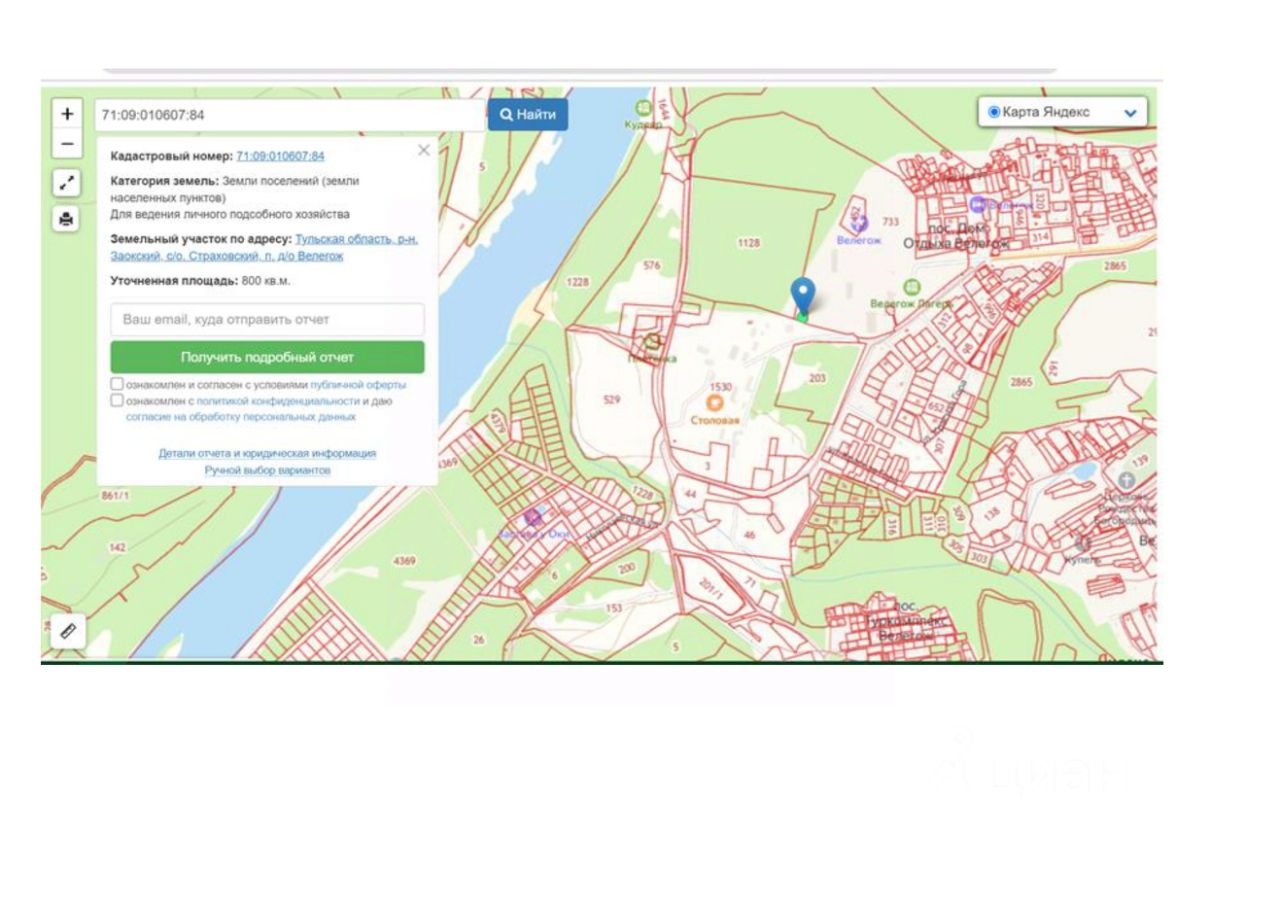This screenshot has width=1280, height=905.
Task: Open Детали отчета и юридическая информация
Action: 267,453
